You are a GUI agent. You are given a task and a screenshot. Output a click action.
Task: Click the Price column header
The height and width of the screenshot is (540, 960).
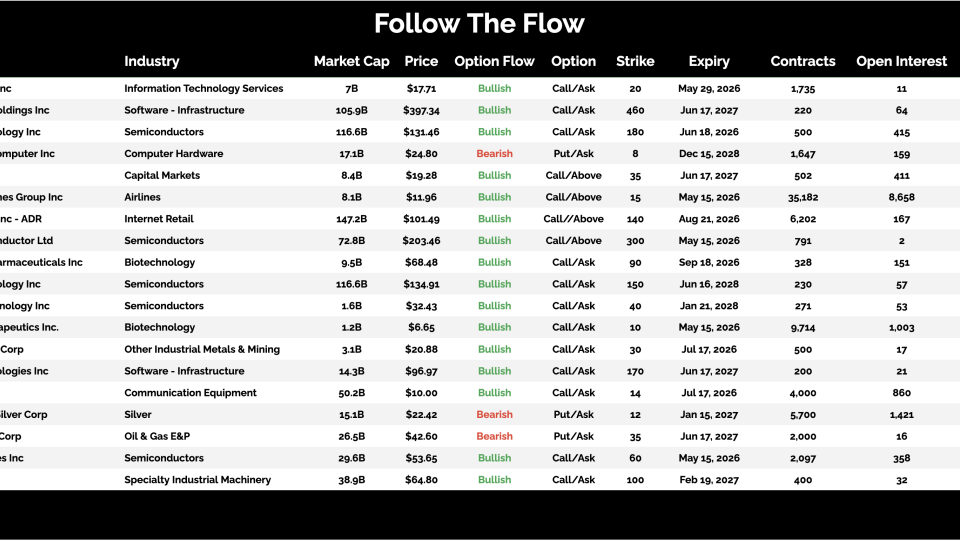(421, 61)
